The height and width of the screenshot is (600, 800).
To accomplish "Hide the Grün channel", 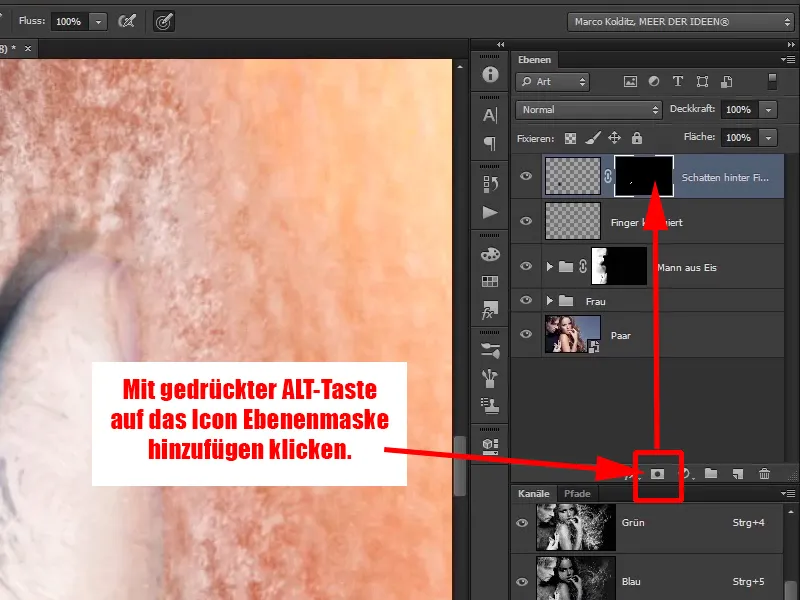I will point(522,523).
